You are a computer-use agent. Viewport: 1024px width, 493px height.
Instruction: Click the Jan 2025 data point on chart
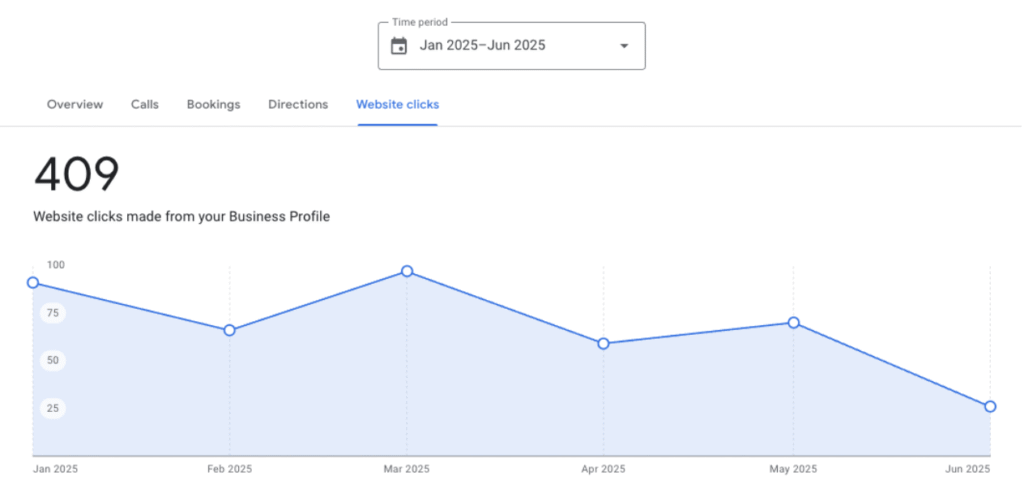point(33,283)
